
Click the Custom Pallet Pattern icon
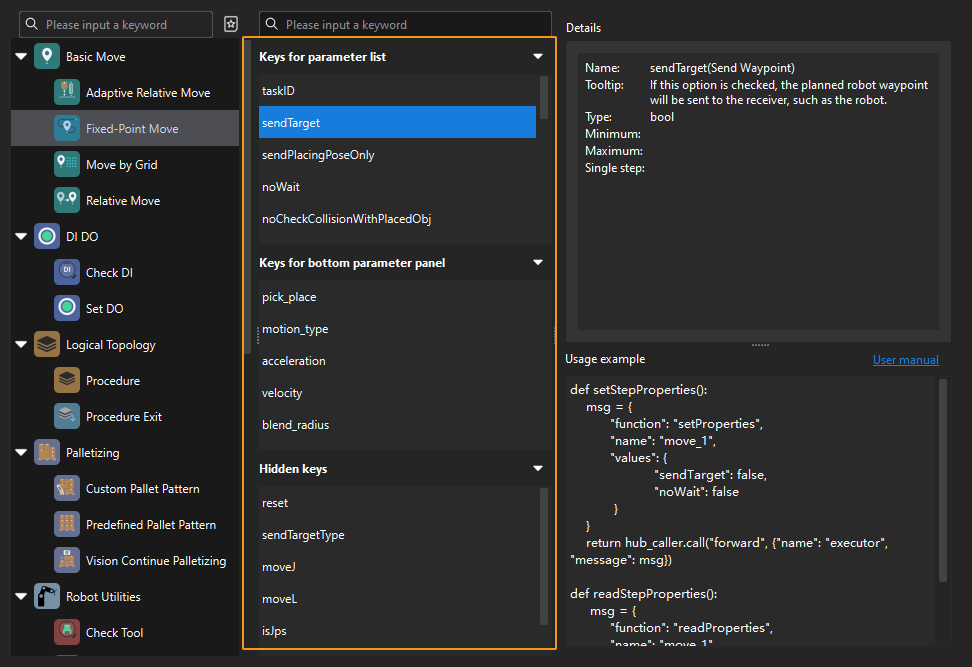click(67, 489)
